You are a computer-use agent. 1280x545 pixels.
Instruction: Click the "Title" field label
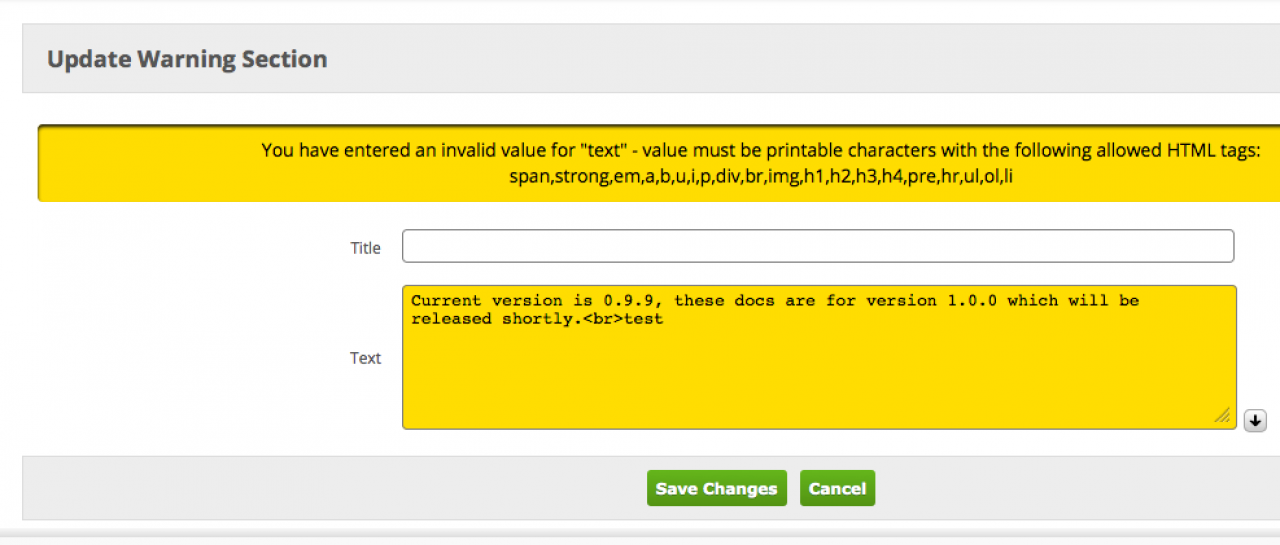click(365, 248)
